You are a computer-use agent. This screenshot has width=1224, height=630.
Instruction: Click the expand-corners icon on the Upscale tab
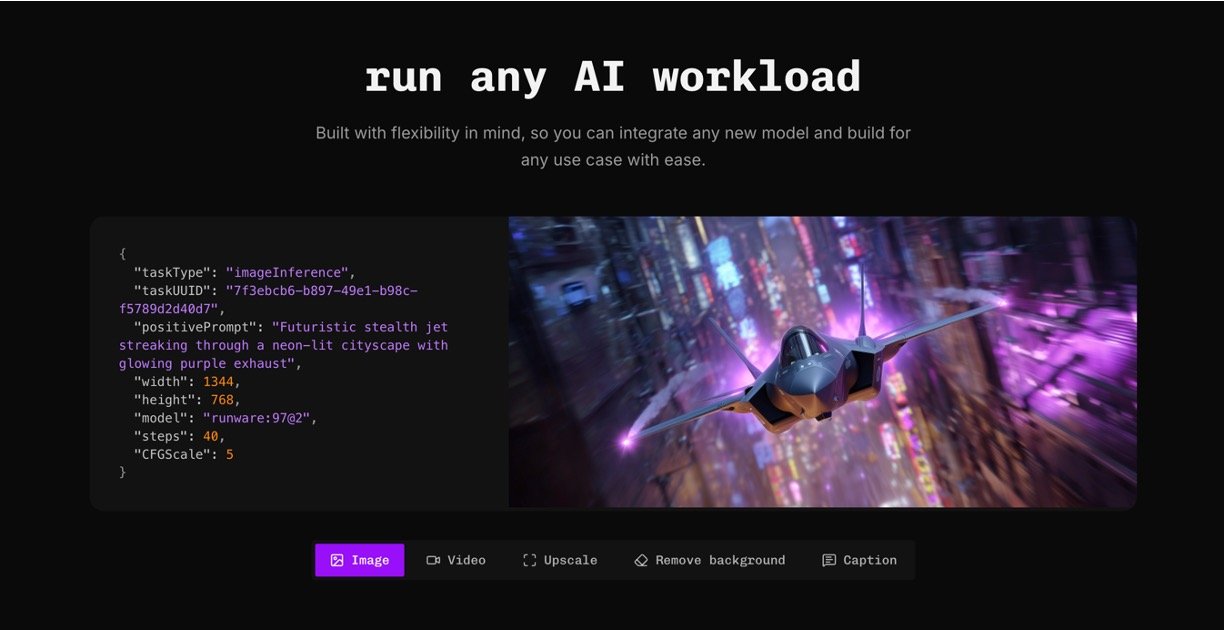coord(530,560)
